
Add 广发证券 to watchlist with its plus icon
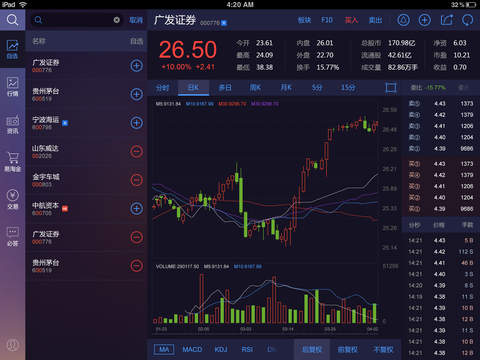click(136, 66)
